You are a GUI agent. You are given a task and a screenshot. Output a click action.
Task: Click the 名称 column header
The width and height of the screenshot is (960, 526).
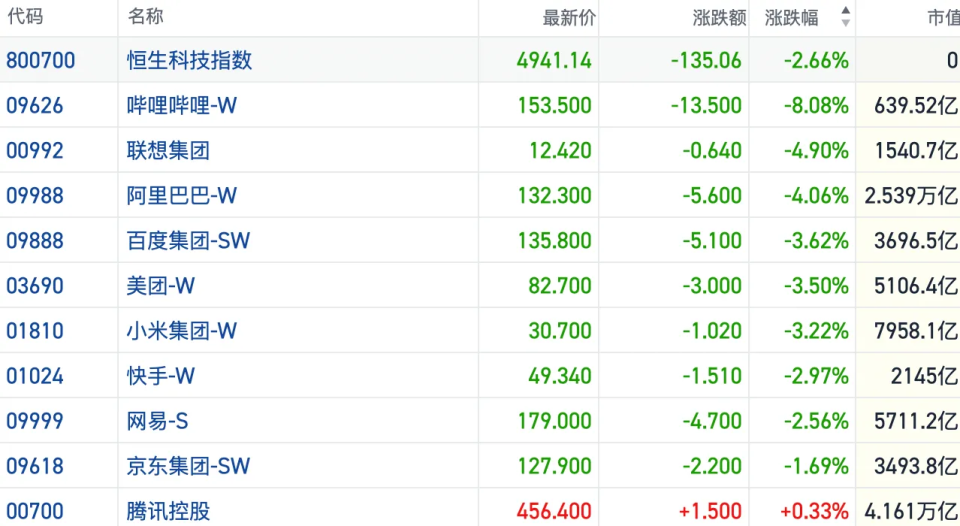pos(145,17)
